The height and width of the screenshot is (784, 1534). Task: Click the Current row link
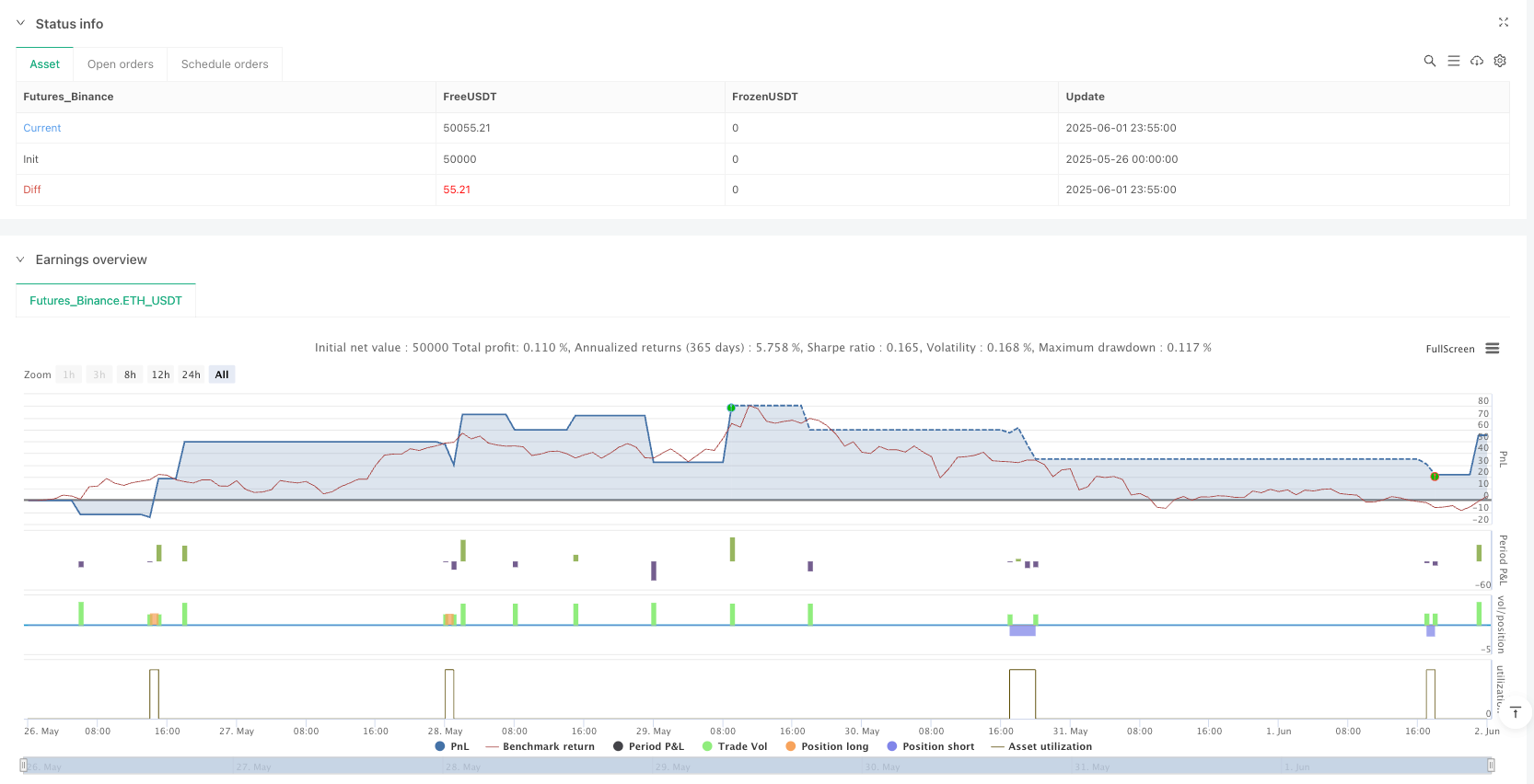point(42,128)
